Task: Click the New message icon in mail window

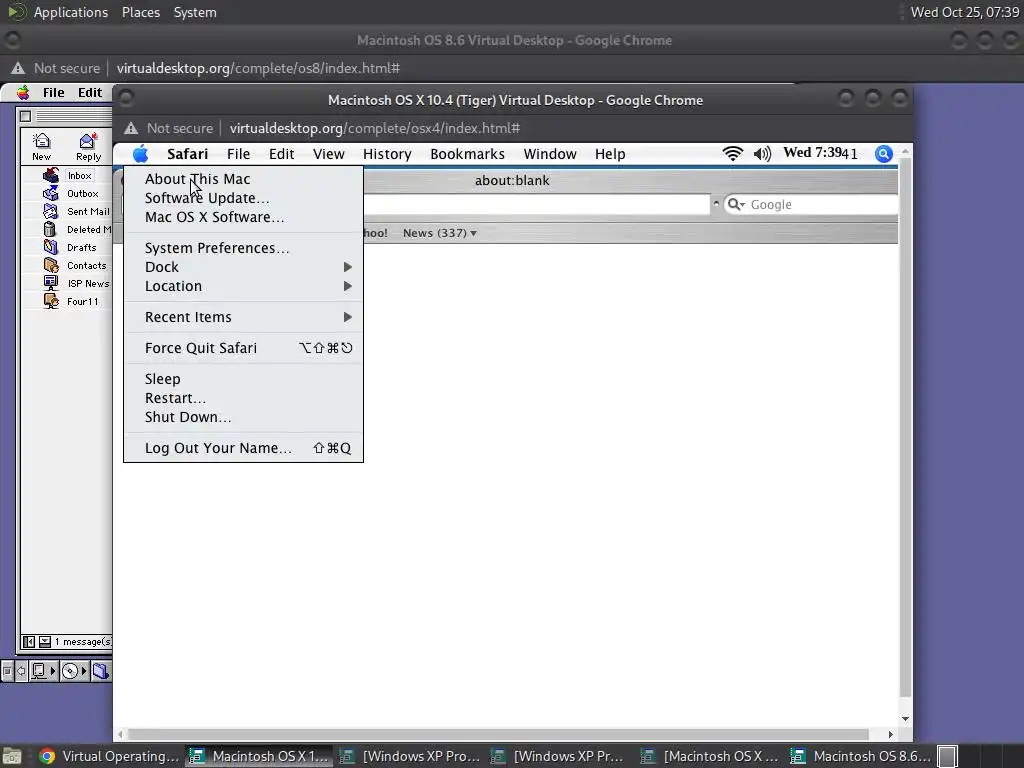Action: (41, 141)
